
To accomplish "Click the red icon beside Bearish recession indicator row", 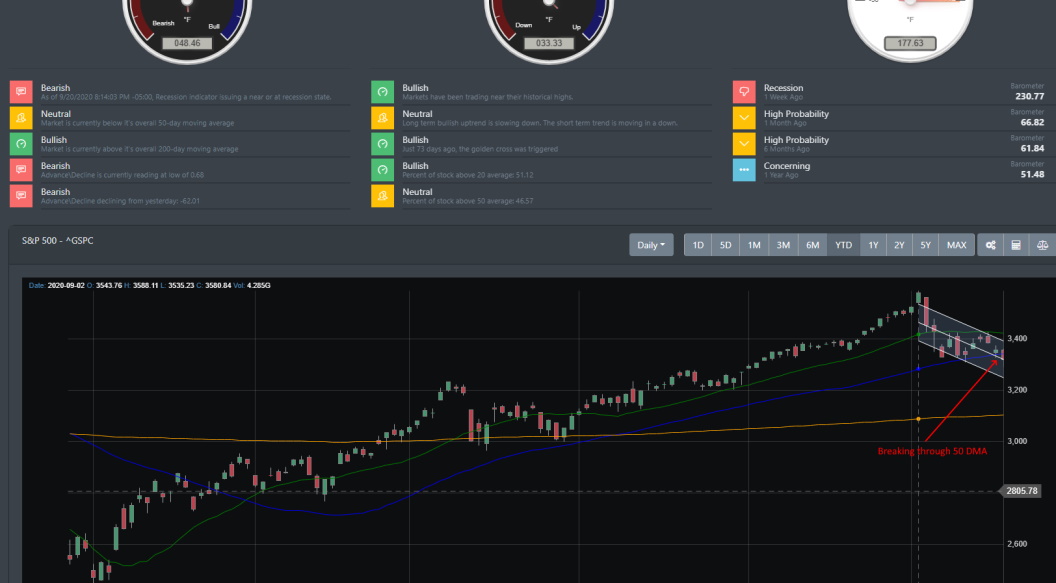I will 21,92.
